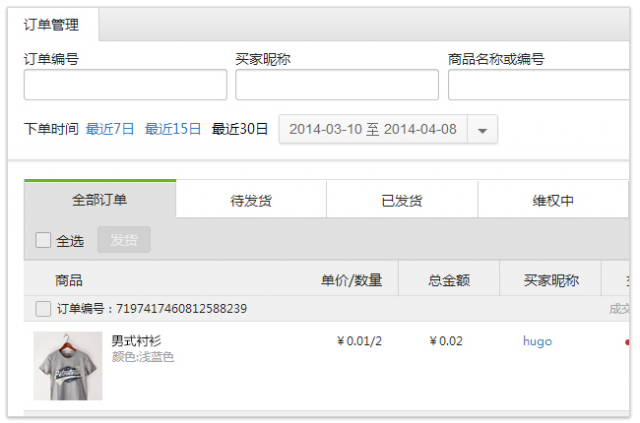
Task: Select the 最近15日 time filter
Action: click(x=172, y=129)
